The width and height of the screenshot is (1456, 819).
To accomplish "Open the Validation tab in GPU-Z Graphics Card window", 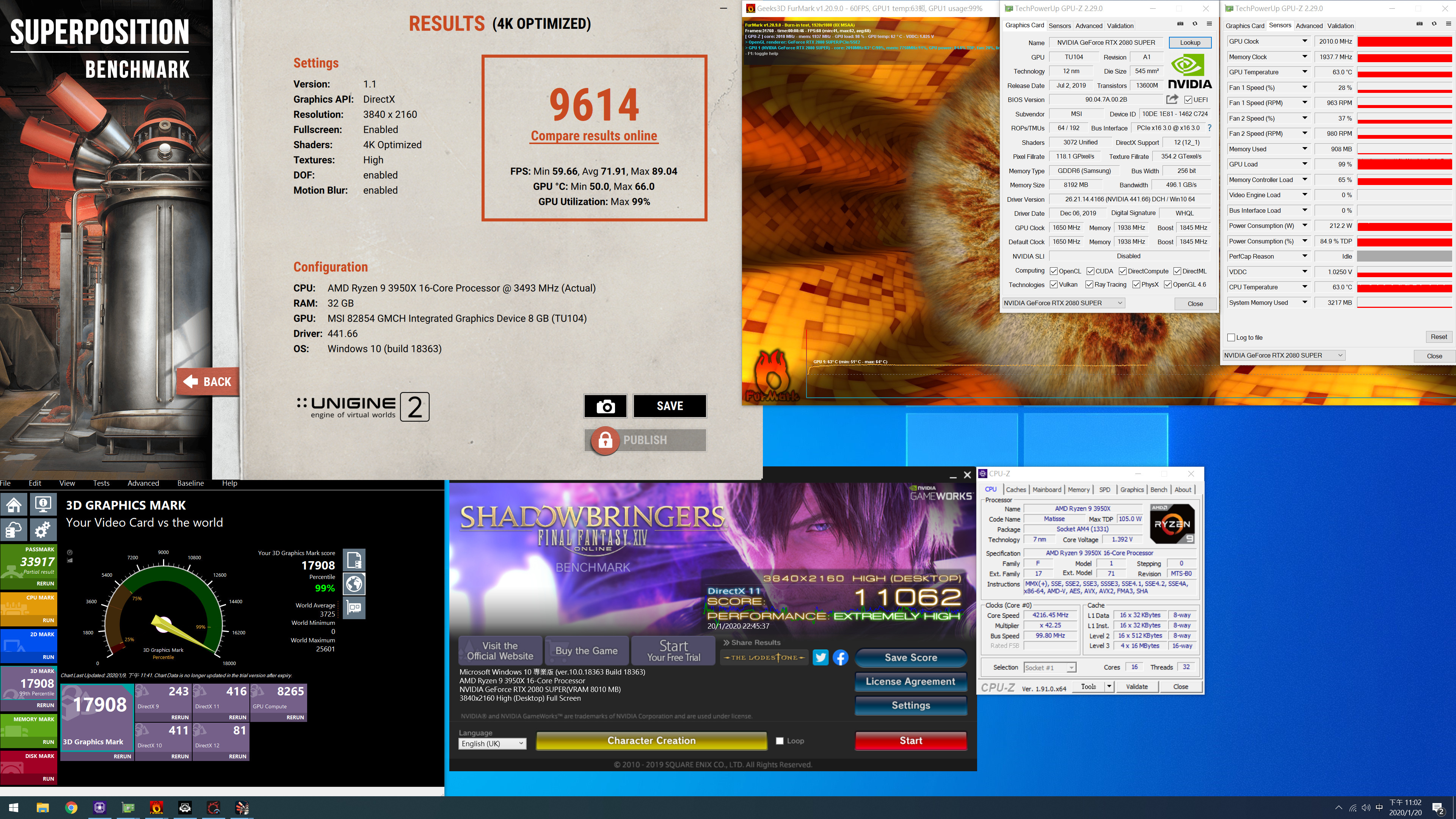I will (x=1120, y=25).
